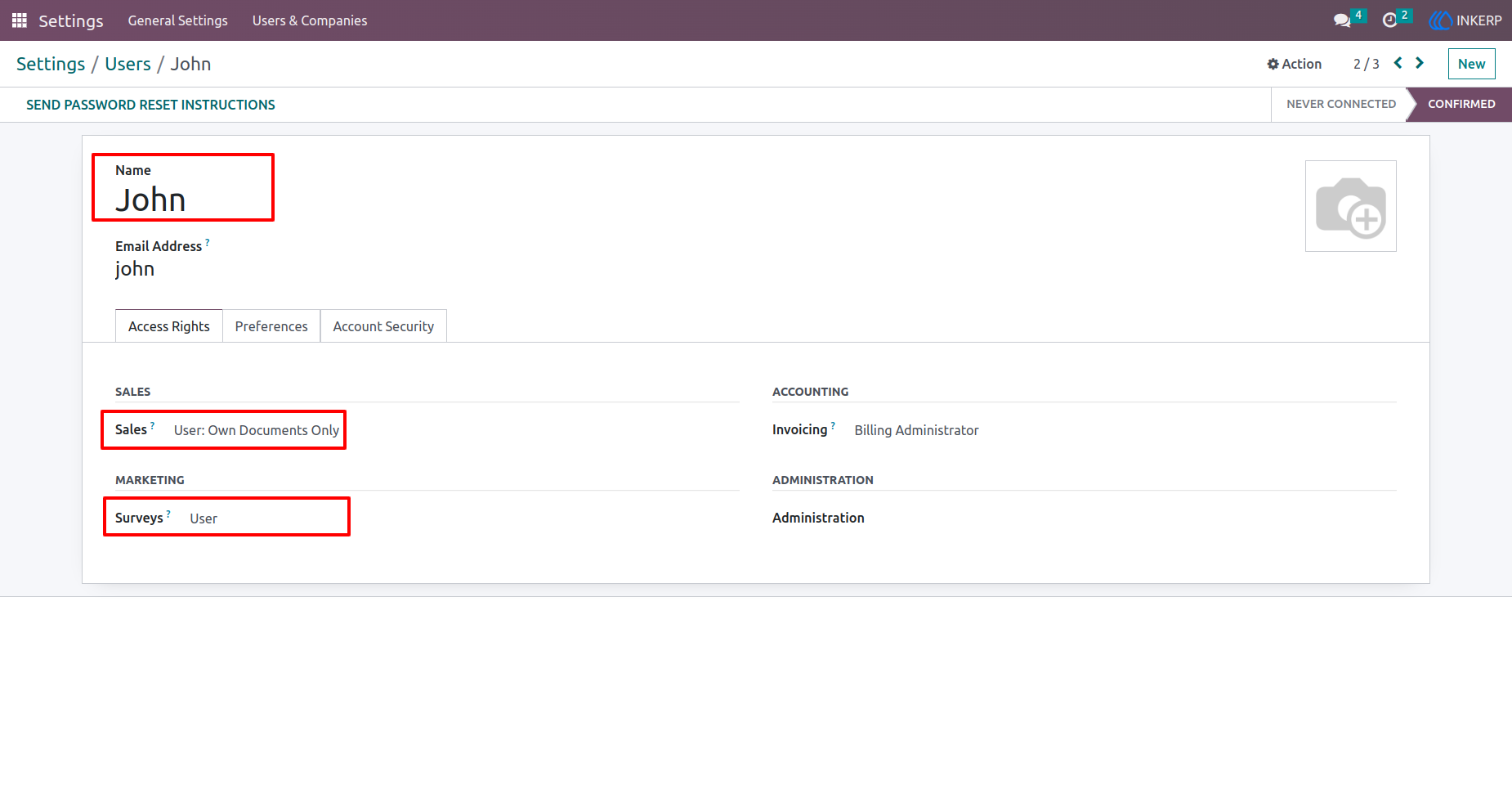Switch to Account Security tab

[383, 326]
